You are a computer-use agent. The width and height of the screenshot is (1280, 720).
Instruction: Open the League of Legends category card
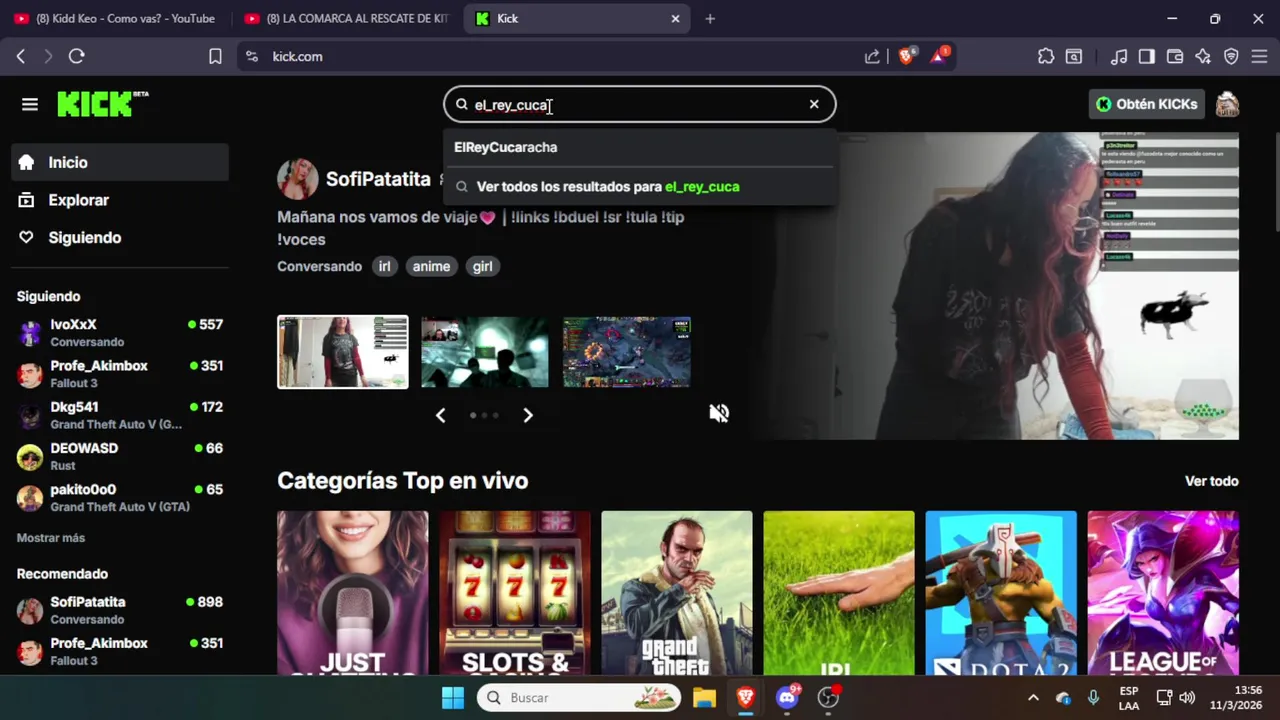click(1163, 593)
